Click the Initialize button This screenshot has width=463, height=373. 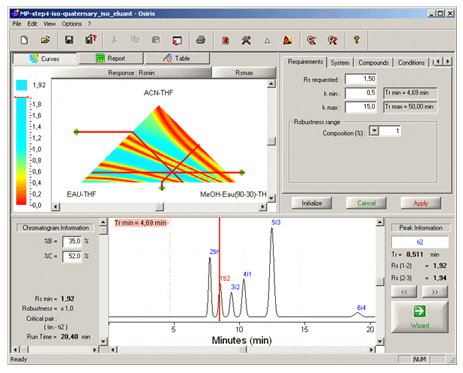click(x=312, y=203)
